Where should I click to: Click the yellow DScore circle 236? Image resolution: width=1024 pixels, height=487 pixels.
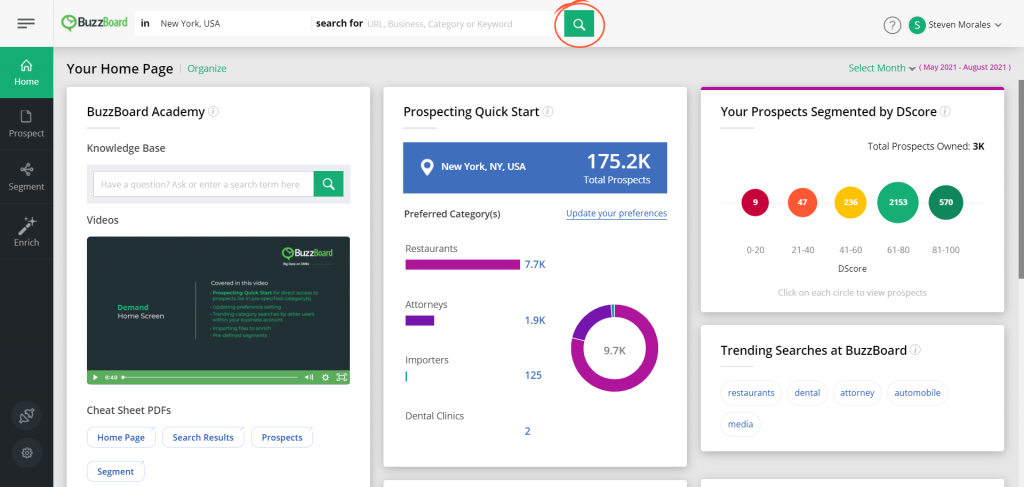click(850, 202)
